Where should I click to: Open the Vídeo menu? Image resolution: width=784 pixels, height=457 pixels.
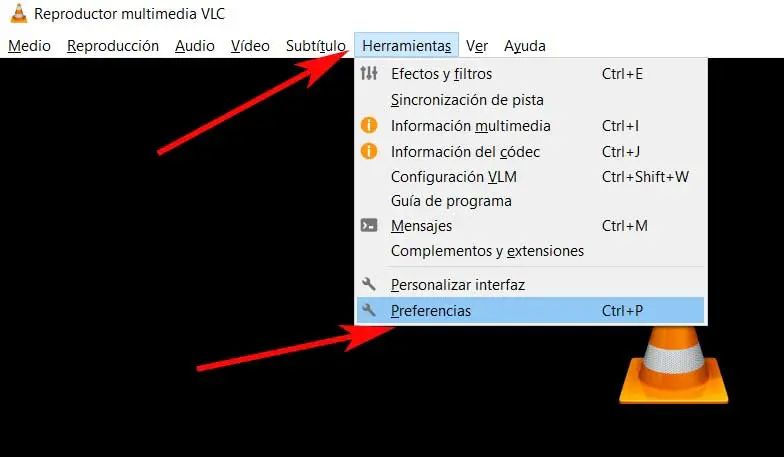[250, 46]
